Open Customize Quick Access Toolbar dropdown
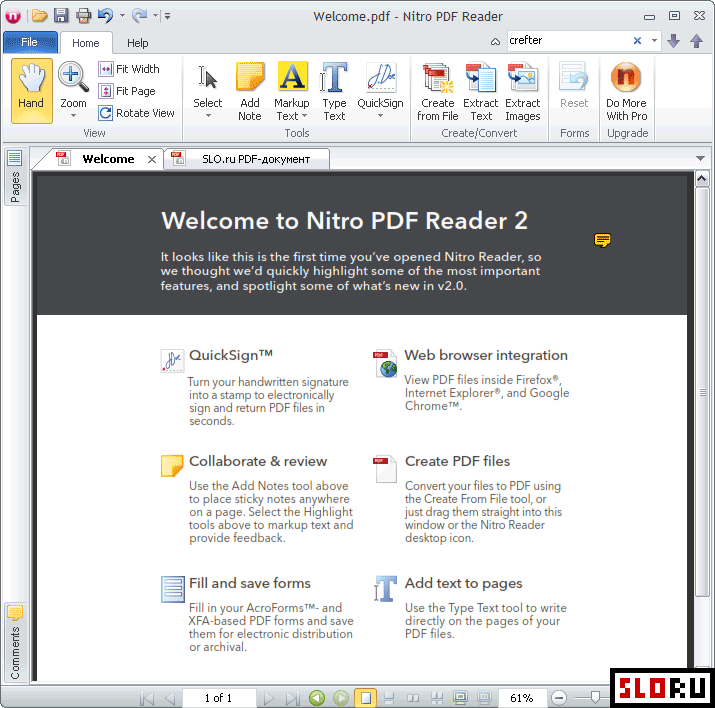Viewport: 715px width, 708px height. point(167,16)
